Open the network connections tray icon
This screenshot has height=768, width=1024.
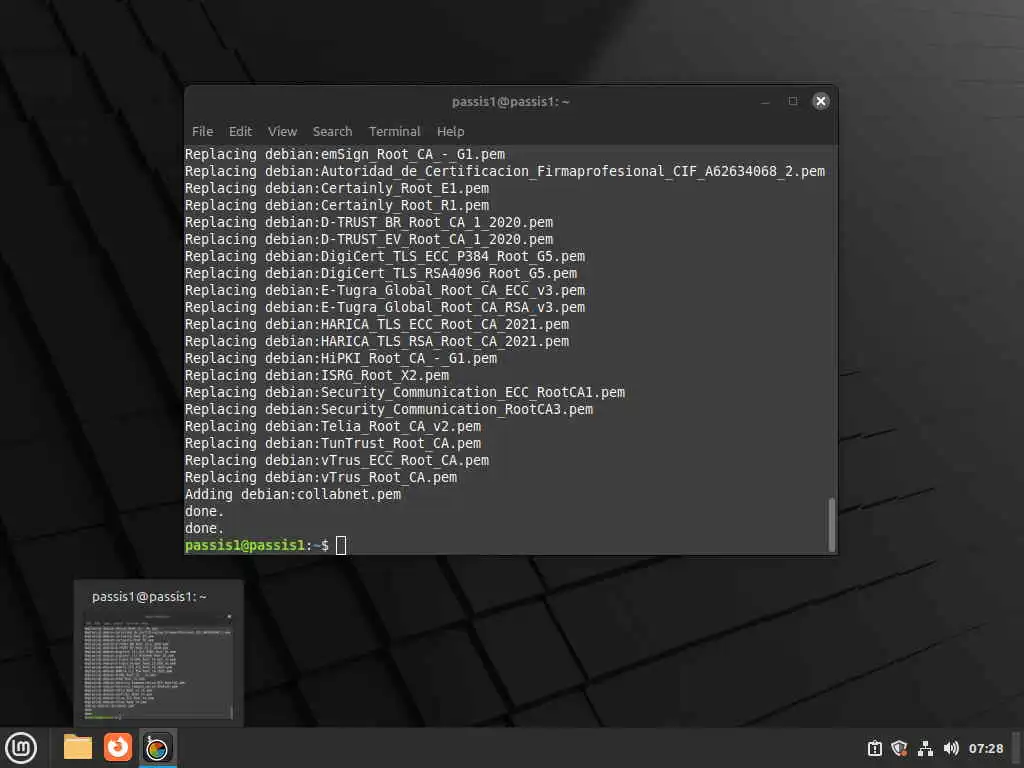pos(925,748)
